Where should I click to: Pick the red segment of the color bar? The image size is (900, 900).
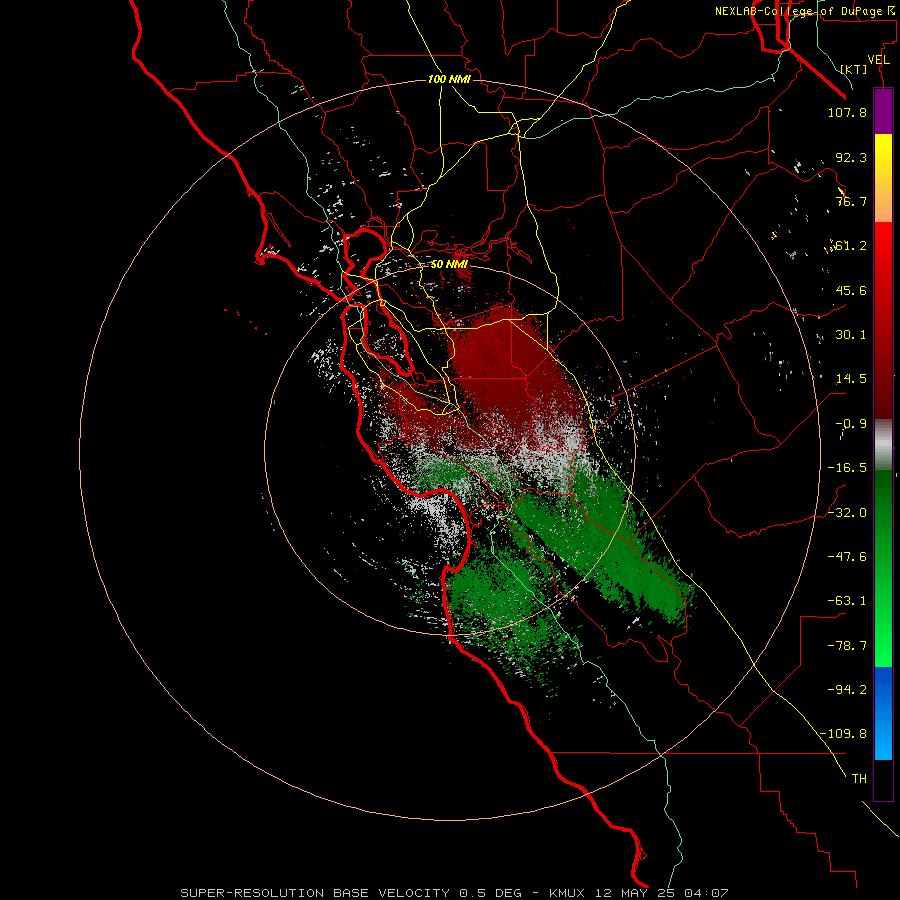(883, 320)
